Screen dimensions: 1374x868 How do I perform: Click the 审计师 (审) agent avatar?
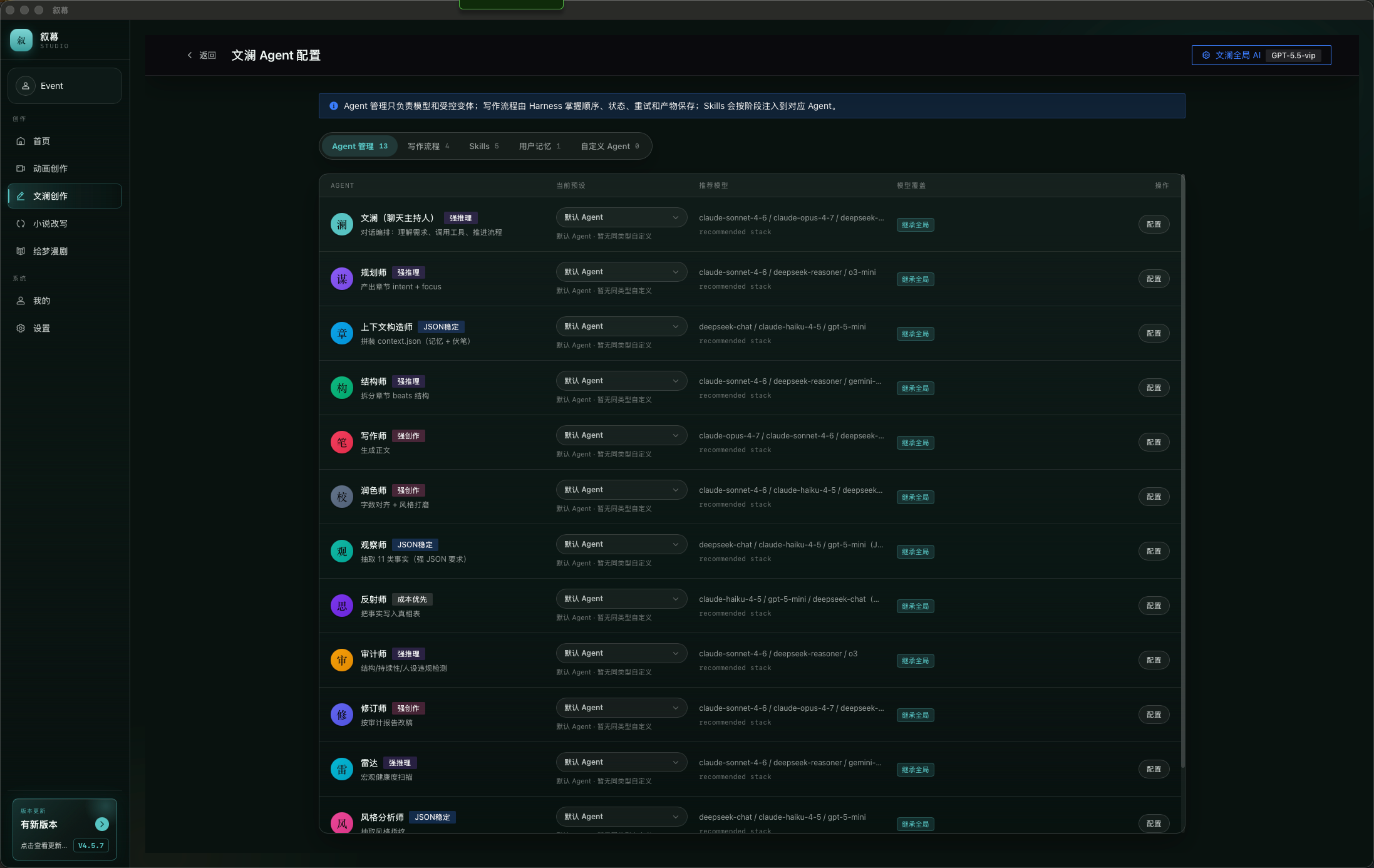[x=342, y=660]
